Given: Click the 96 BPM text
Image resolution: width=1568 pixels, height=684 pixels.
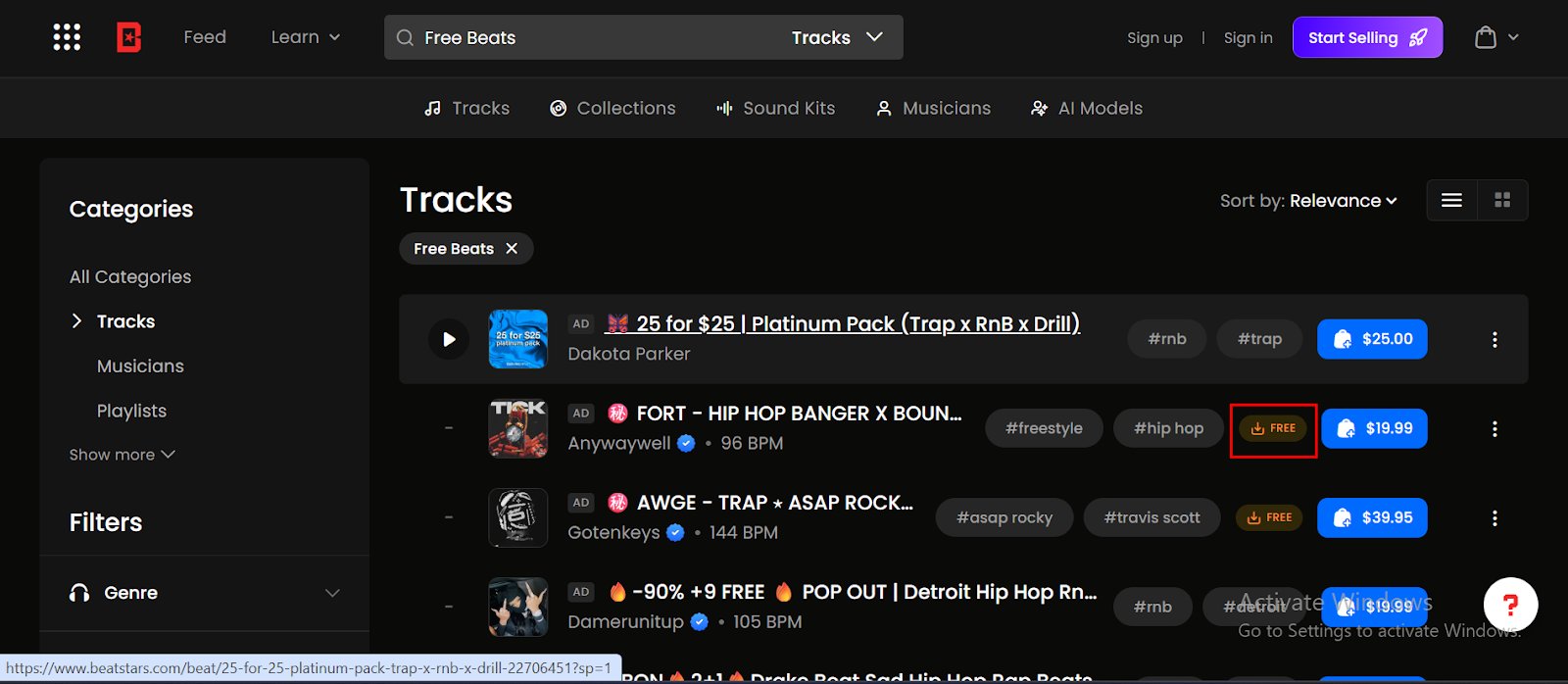Looking at the screenshot, I should 752,443.
